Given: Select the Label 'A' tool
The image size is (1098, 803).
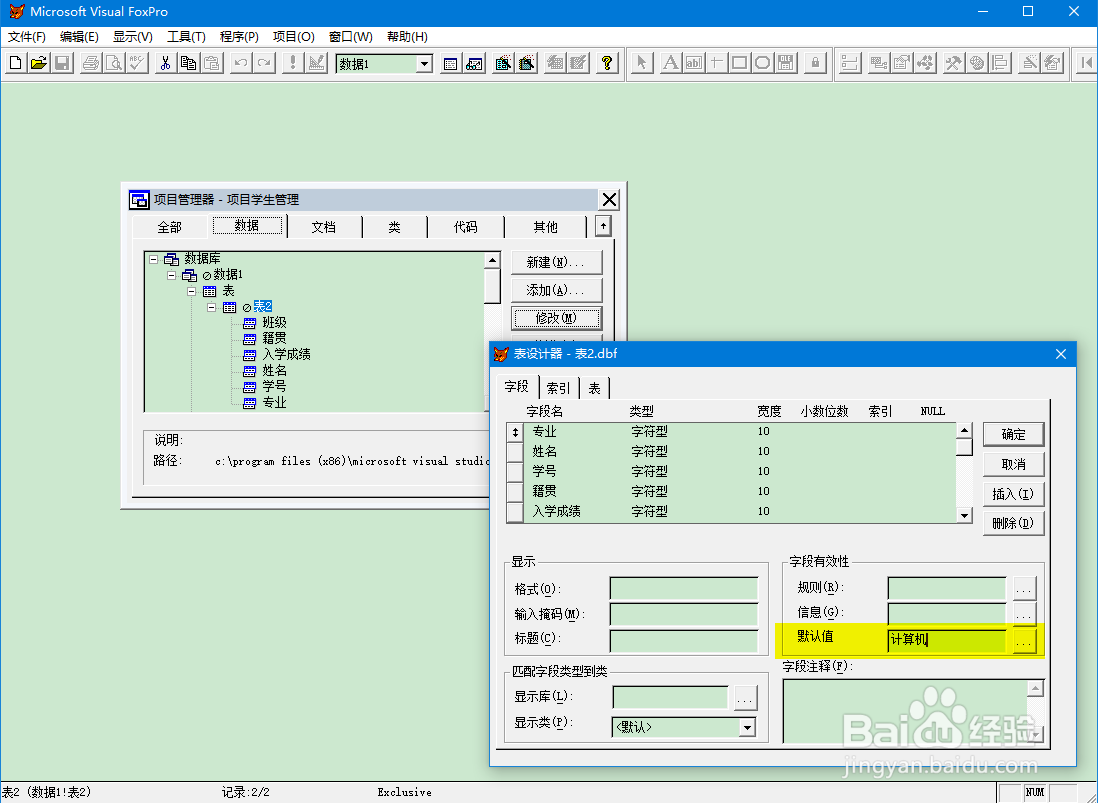Looking at the screenshot, I should (670, 63).
